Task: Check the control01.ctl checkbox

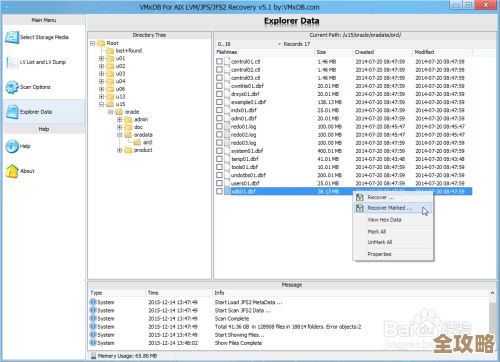Action: click(x=219, y=62)
